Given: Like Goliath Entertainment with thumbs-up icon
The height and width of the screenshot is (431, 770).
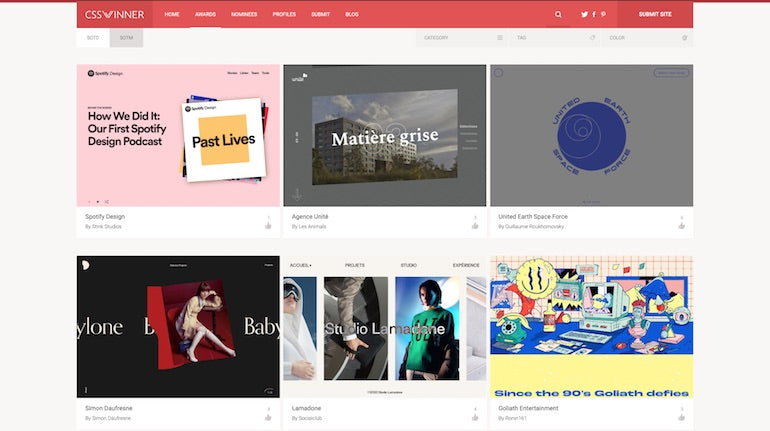Looking at the screenshot, I should [682, 417].
